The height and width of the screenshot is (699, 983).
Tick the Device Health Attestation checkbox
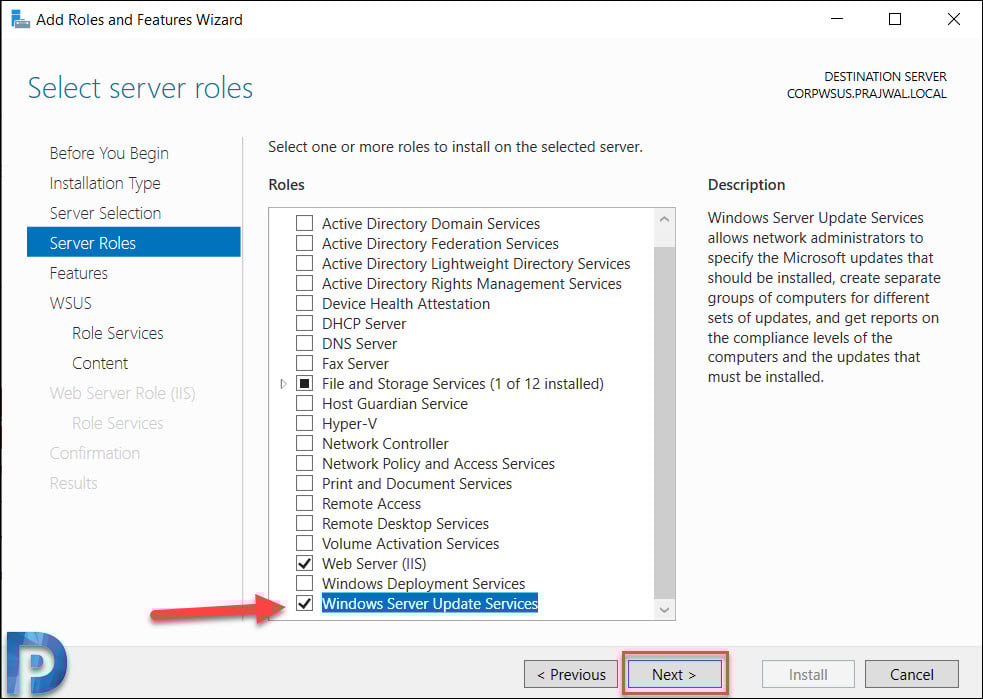[305, 303]
